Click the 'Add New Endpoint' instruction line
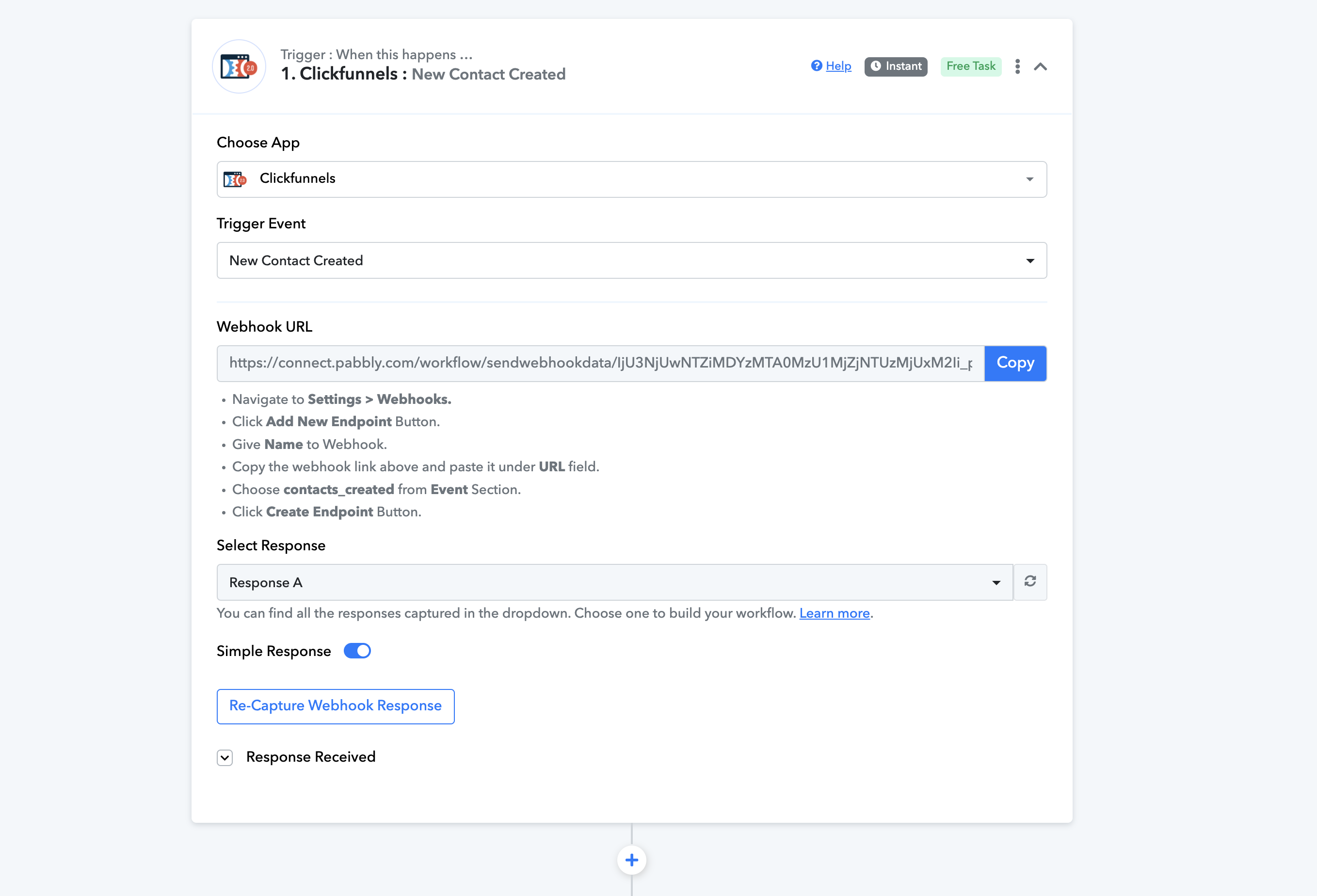This screenshot has height=896, width=1317. (x=336, y=422)
